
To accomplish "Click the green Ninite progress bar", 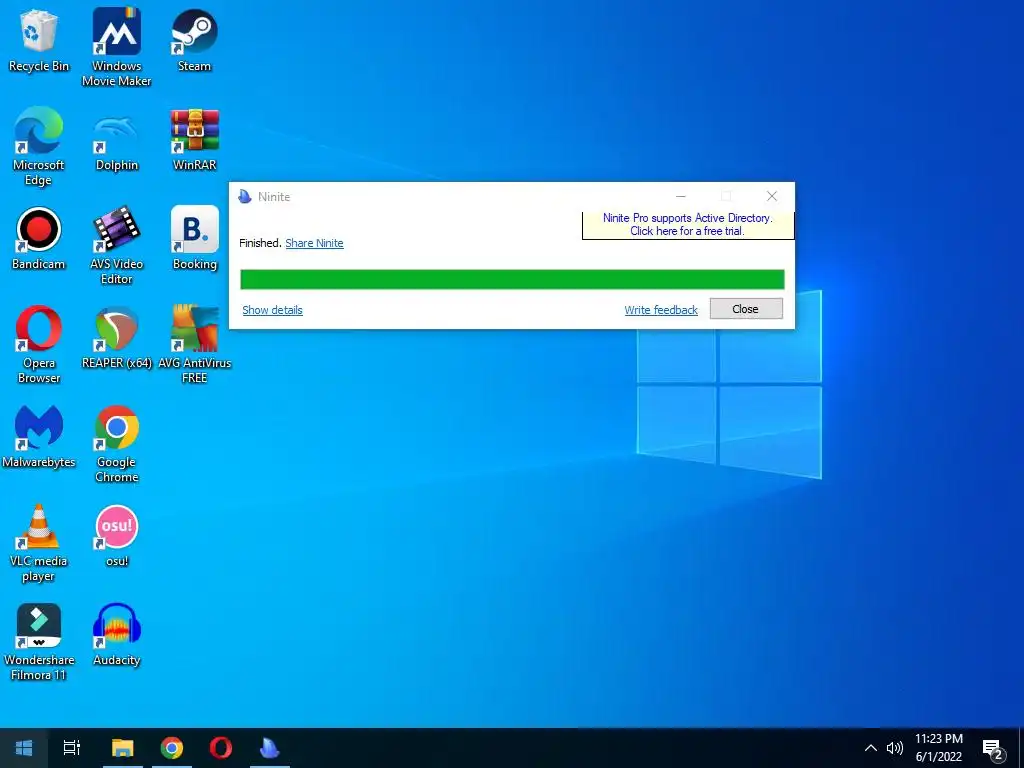I will (512, 280).
